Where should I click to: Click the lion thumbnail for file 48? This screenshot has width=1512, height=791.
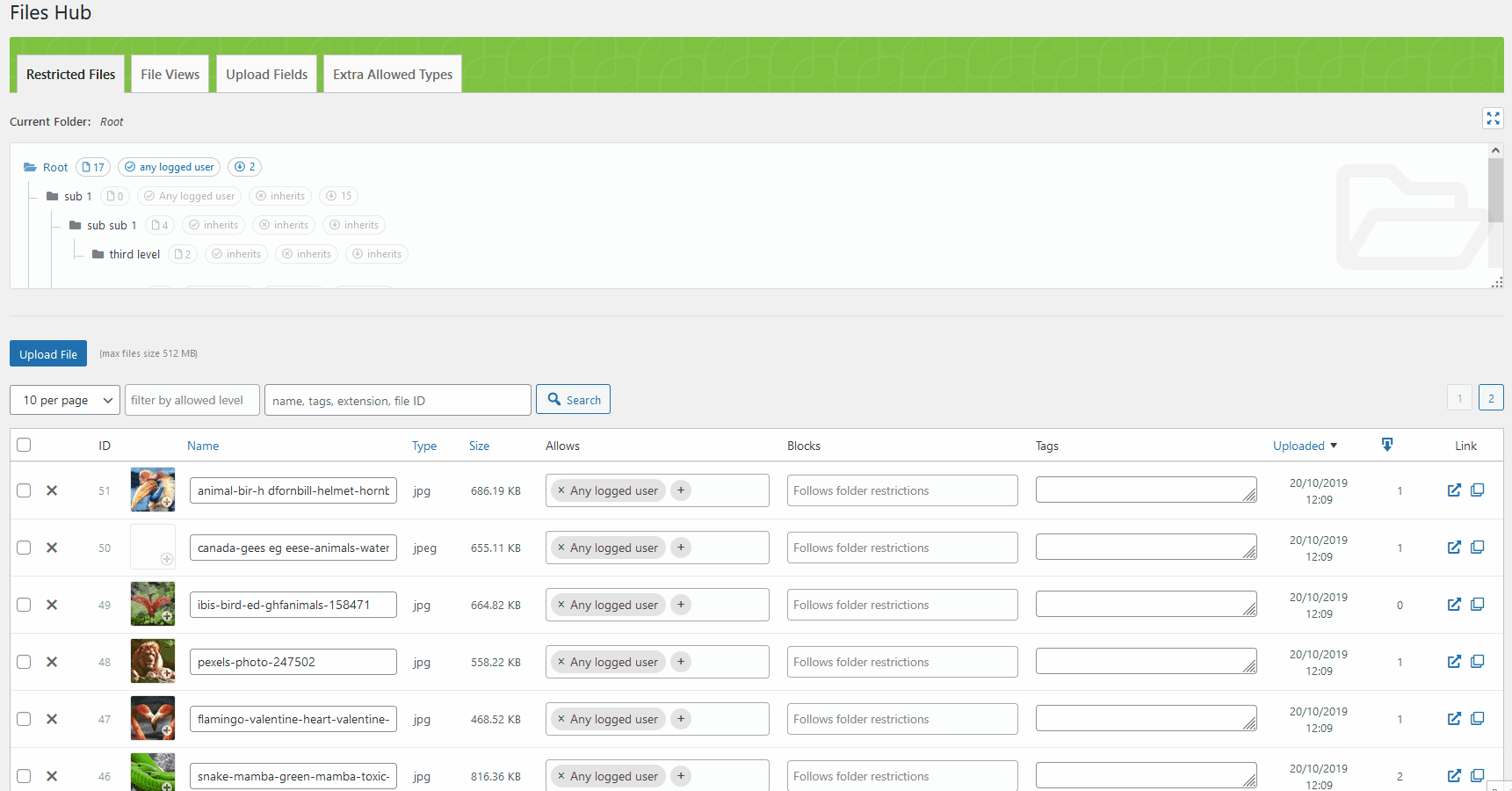coord(152,661)
